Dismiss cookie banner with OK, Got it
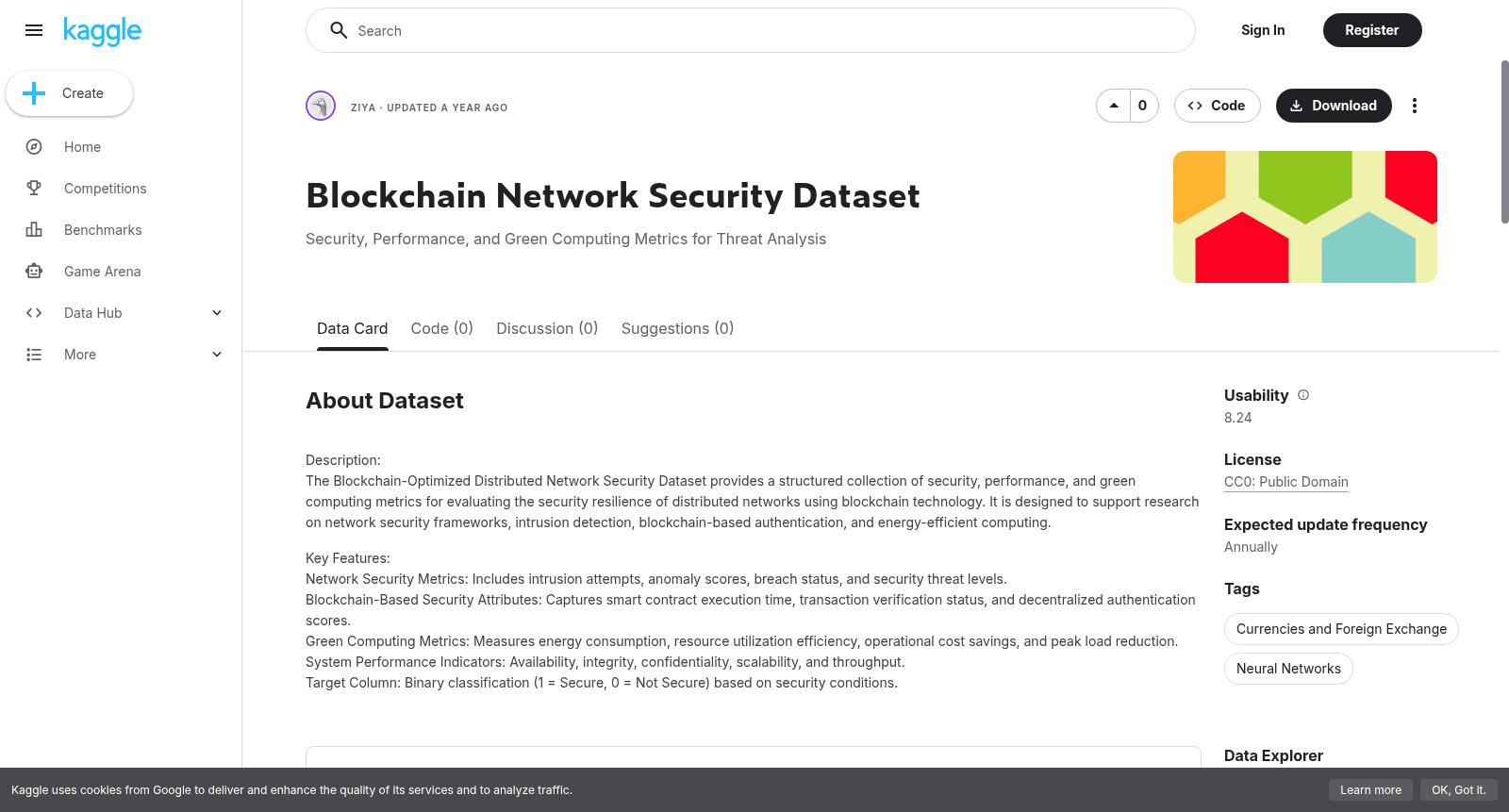Image resolution: width=1509 pixels, height=812 pixels. [x=1458, y=790]
